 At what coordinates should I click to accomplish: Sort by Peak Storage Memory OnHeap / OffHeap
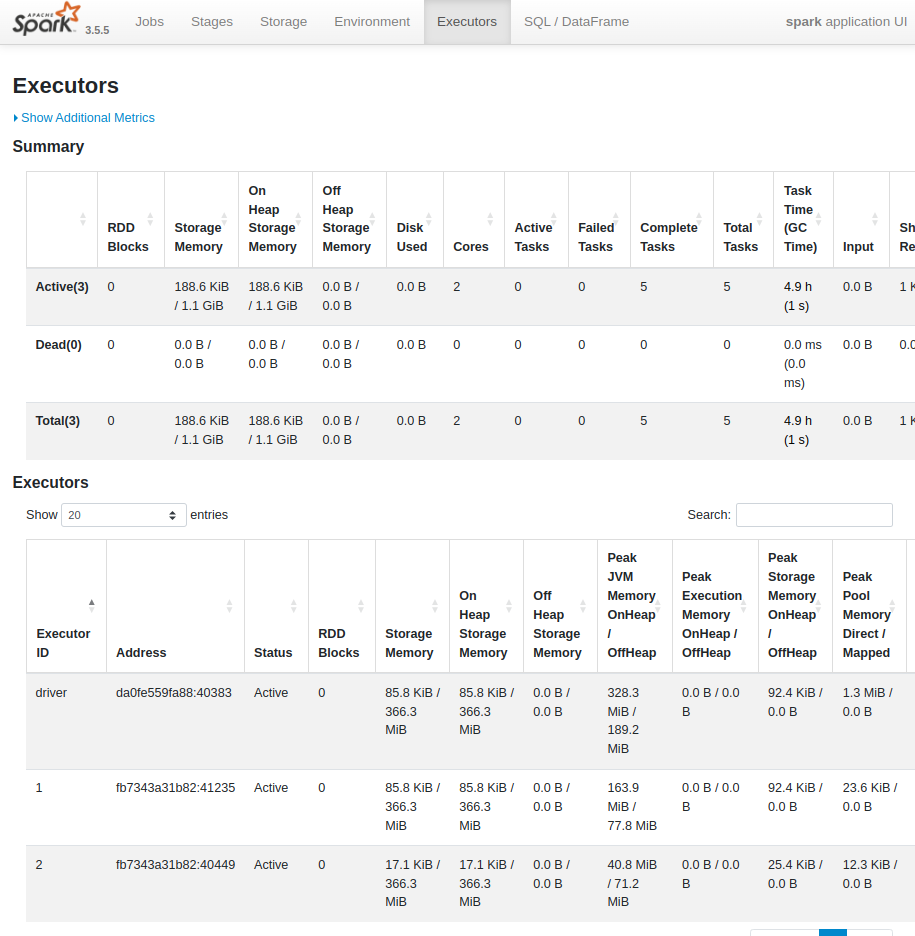point(796,606)
